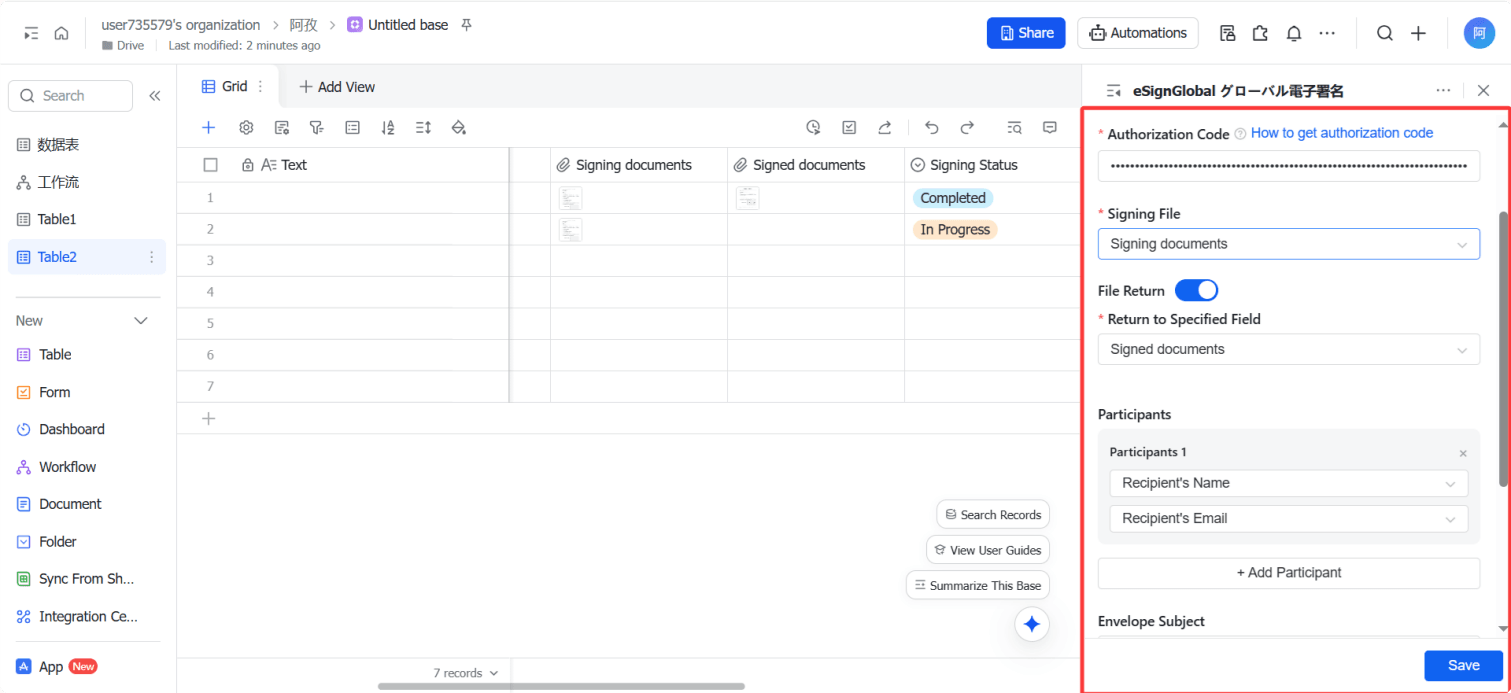The image size is (1511, 693).
Task: Click the Authorization Code input field
Action: (1288, 166)
